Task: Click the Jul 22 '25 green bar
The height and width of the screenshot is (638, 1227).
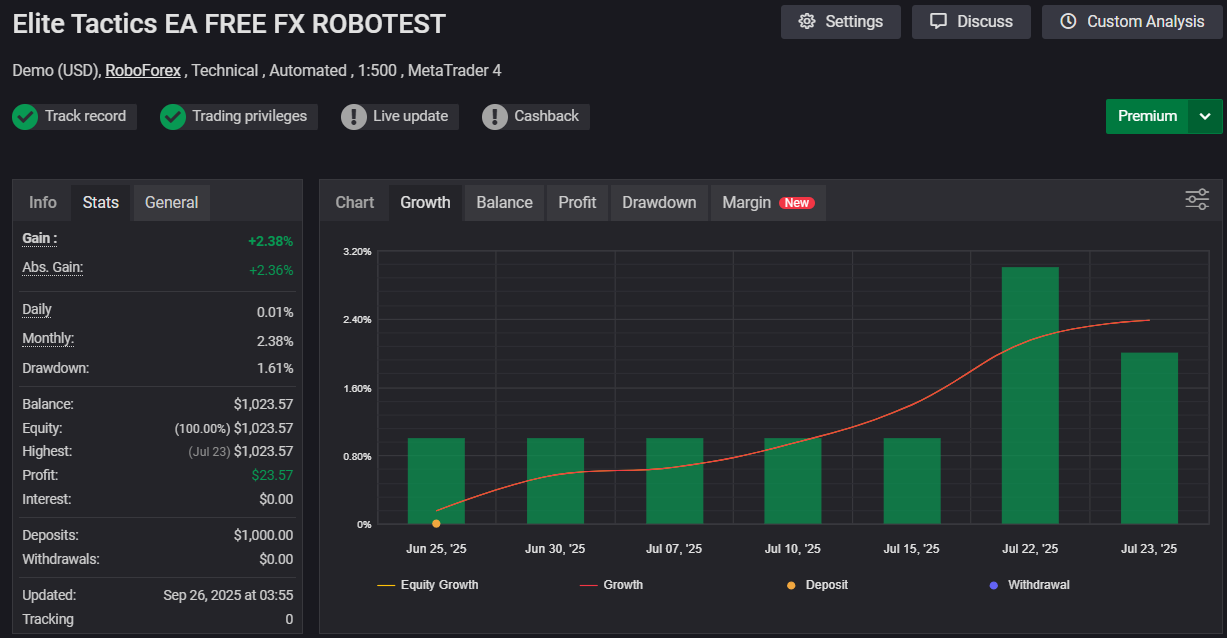Action: coord(1030,395)
